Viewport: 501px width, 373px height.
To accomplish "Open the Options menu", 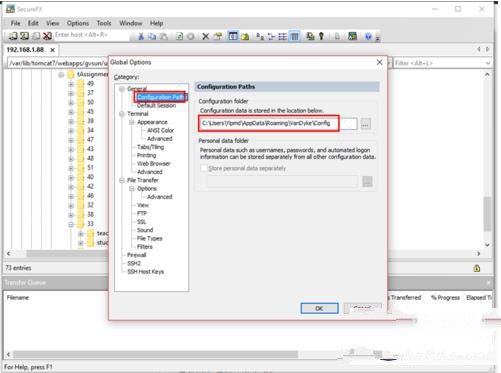I will coord(78,23).
